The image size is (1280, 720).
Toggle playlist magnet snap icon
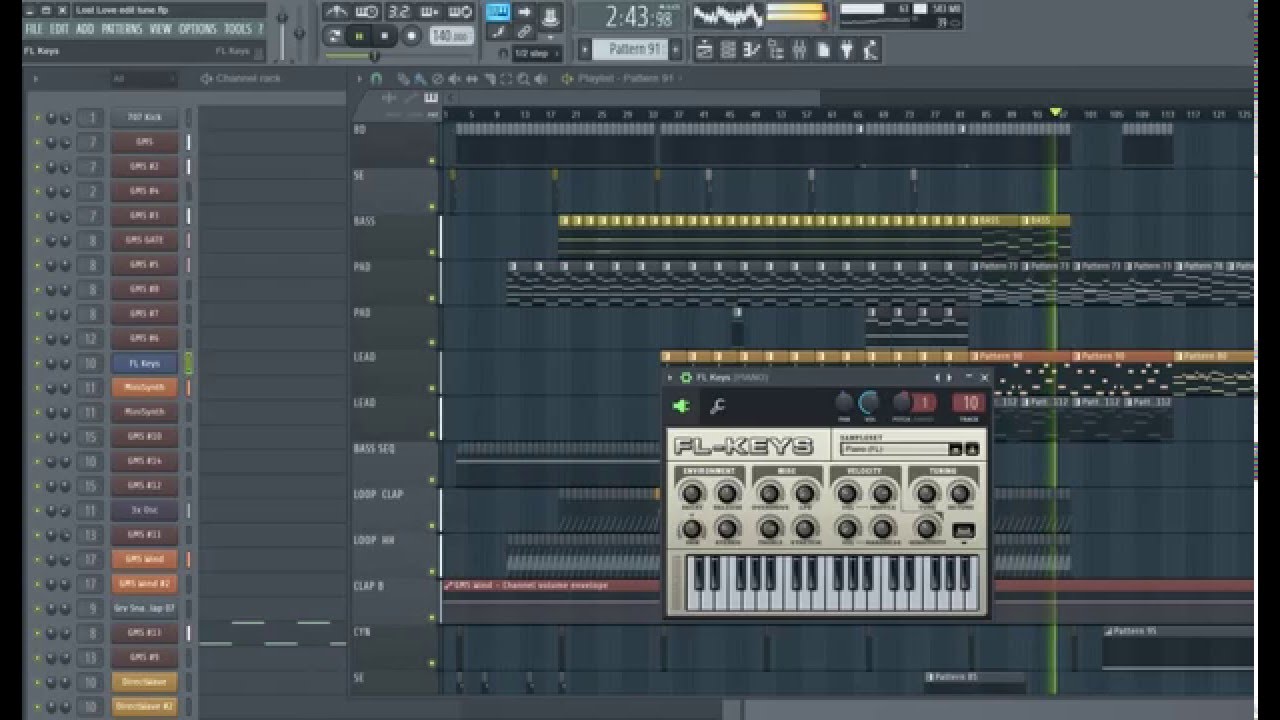[377, 78]
